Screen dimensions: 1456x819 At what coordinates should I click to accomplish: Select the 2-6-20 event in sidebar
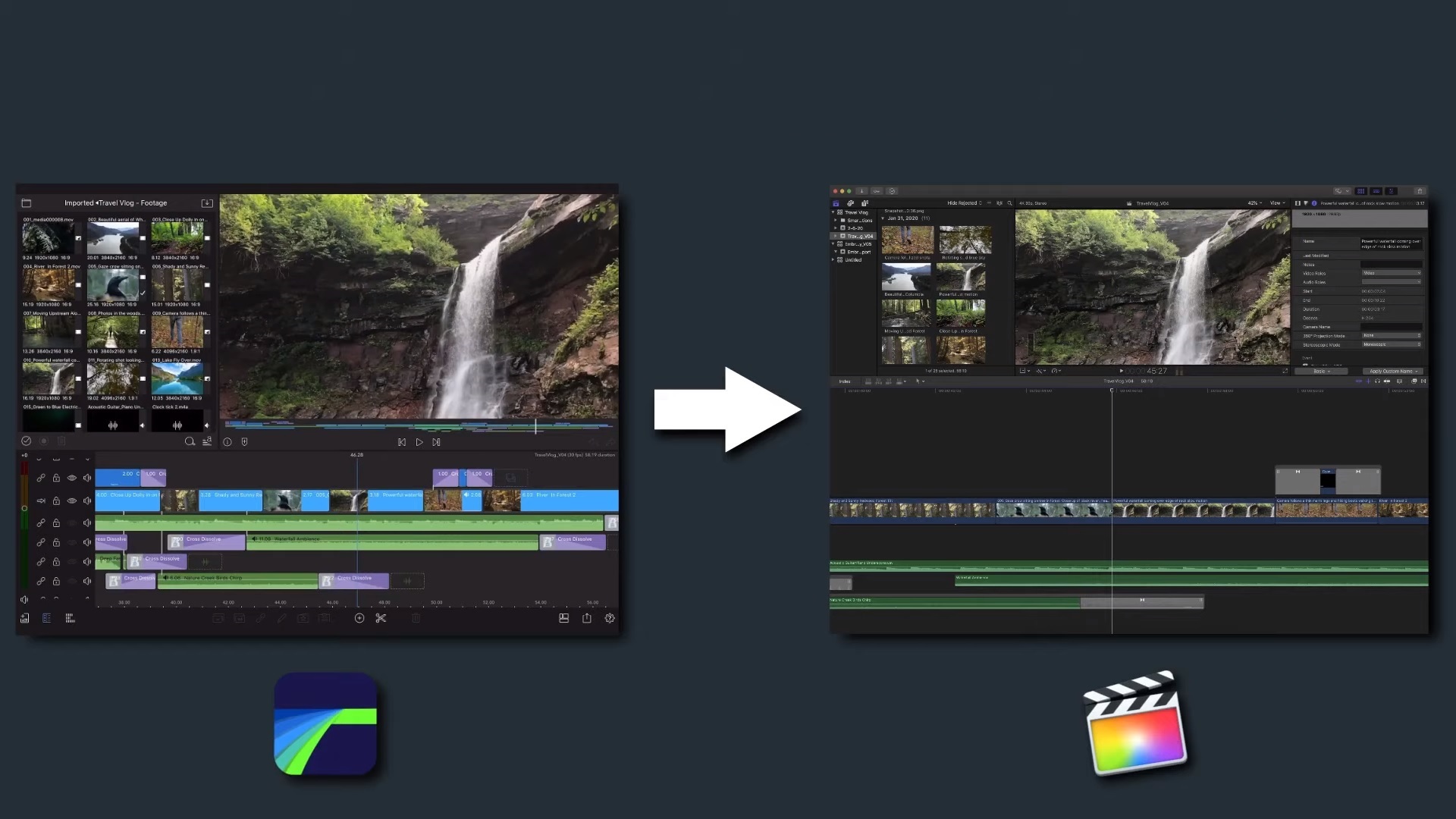[855, 228]
